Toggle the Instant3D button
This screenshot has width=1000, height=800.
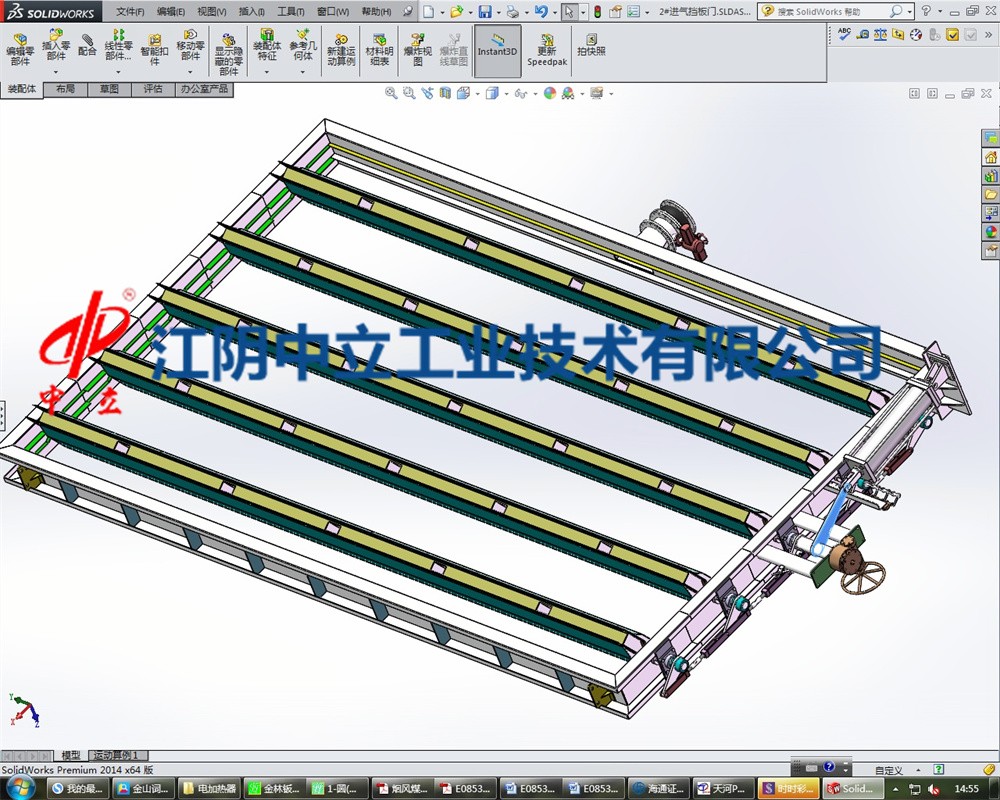click(497, 50)
